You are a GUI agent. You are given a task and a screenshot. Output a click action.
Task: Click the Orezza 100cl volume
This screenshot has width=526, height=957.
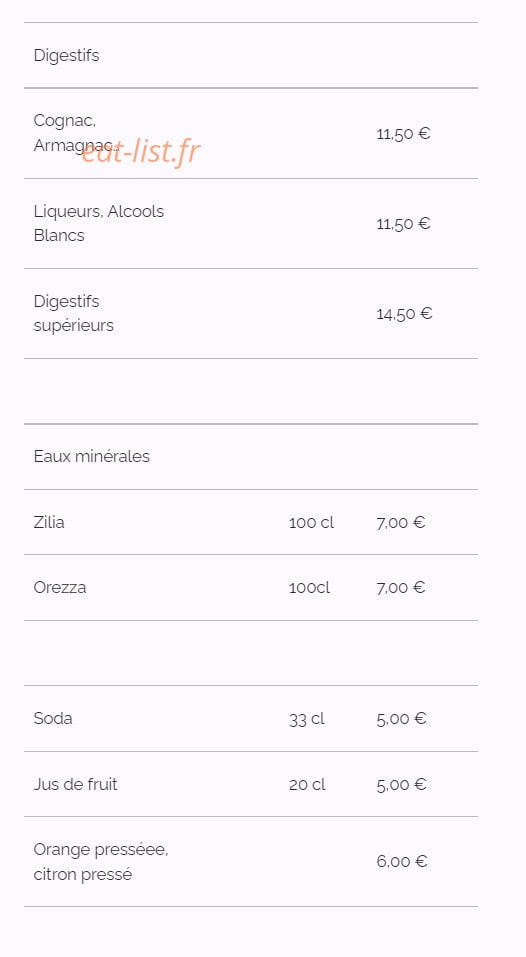click(309, 588)
